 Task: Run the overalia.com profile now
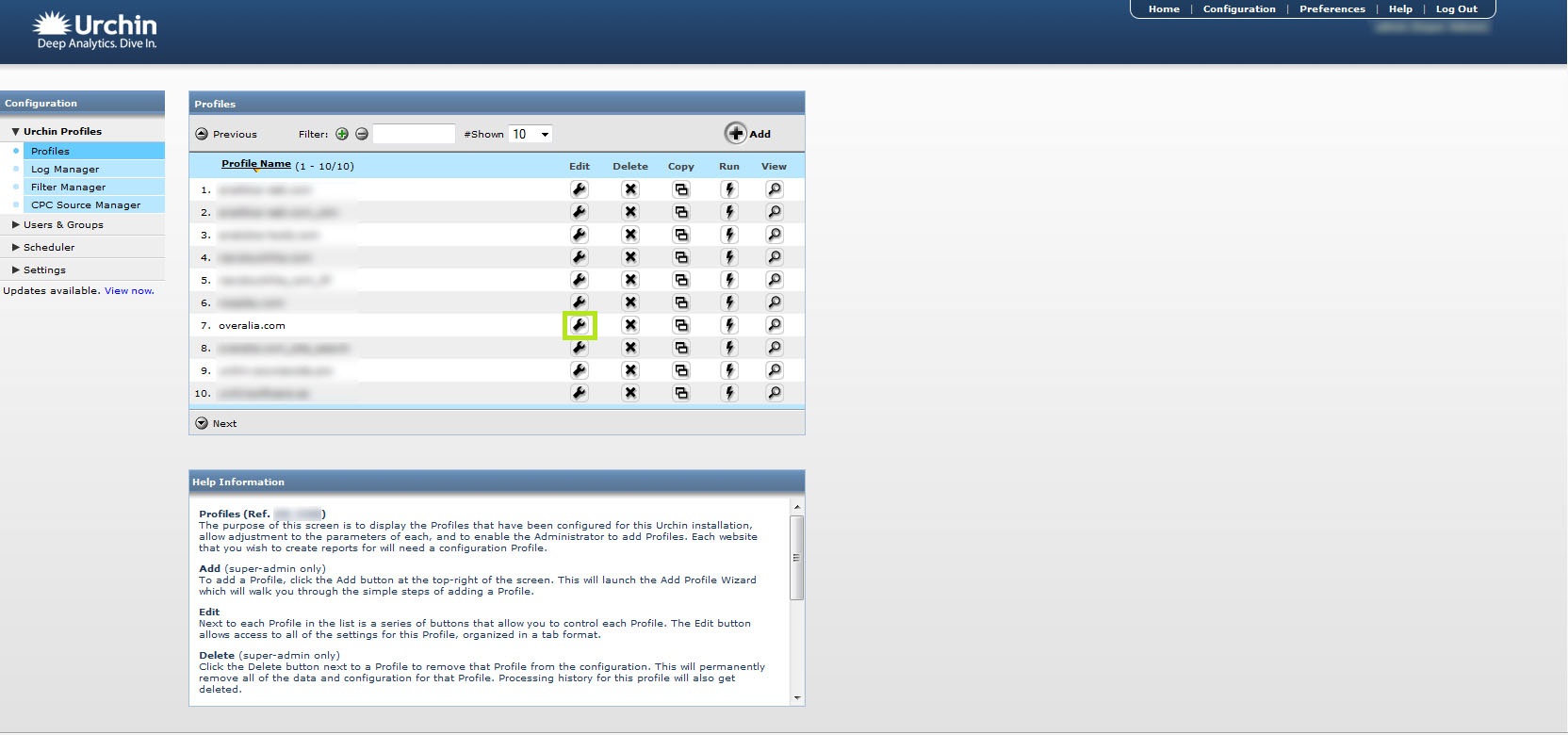(x=729, y=325)
